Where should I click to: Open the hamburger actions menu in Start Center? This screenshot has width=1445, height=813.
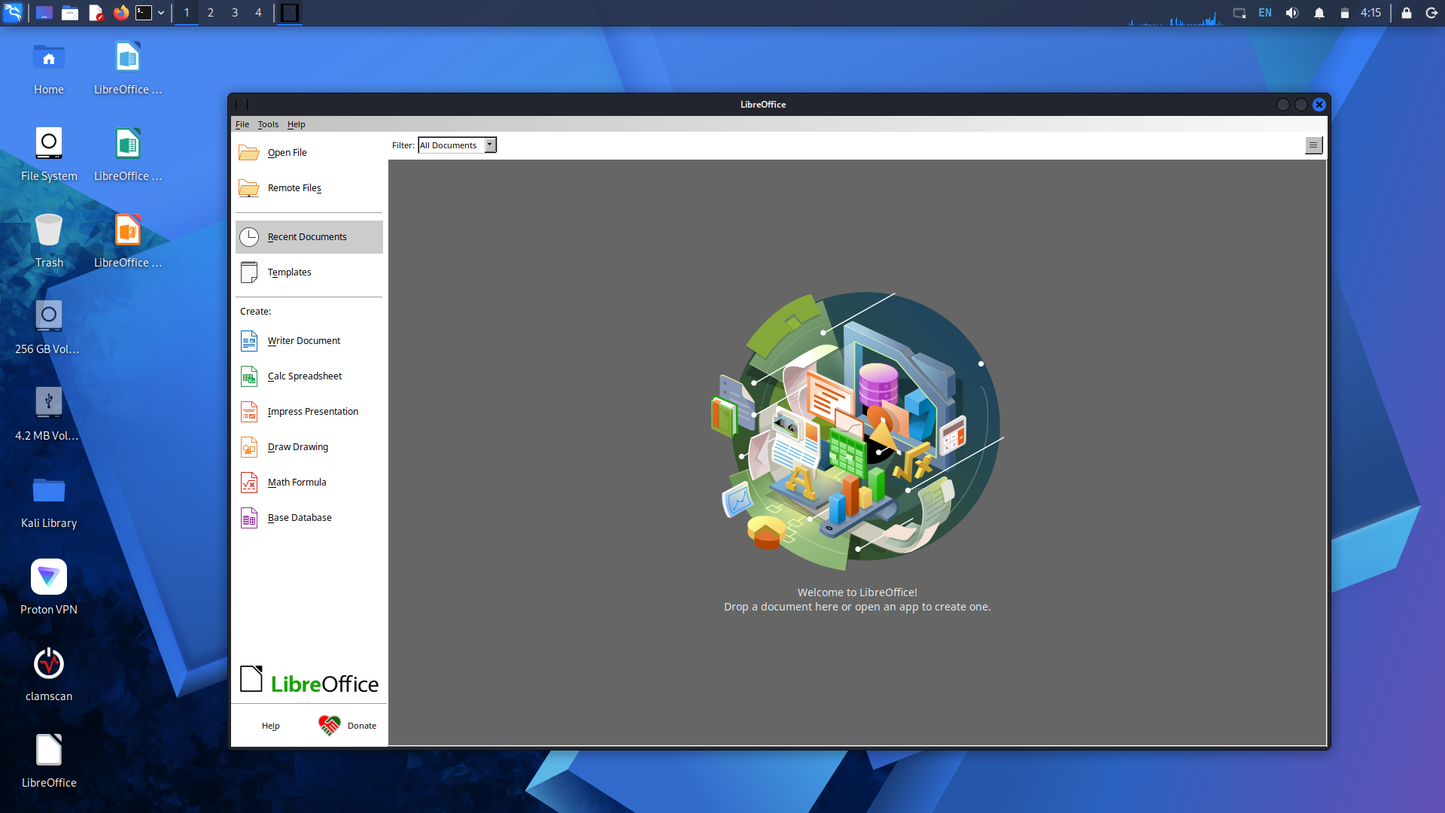[1313, 145]
